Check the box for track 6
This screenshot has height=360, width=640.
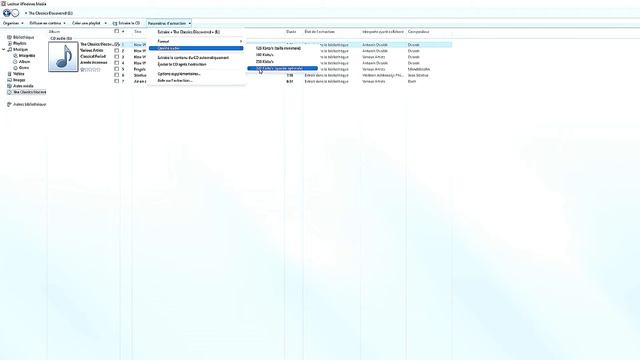(117, 75)
